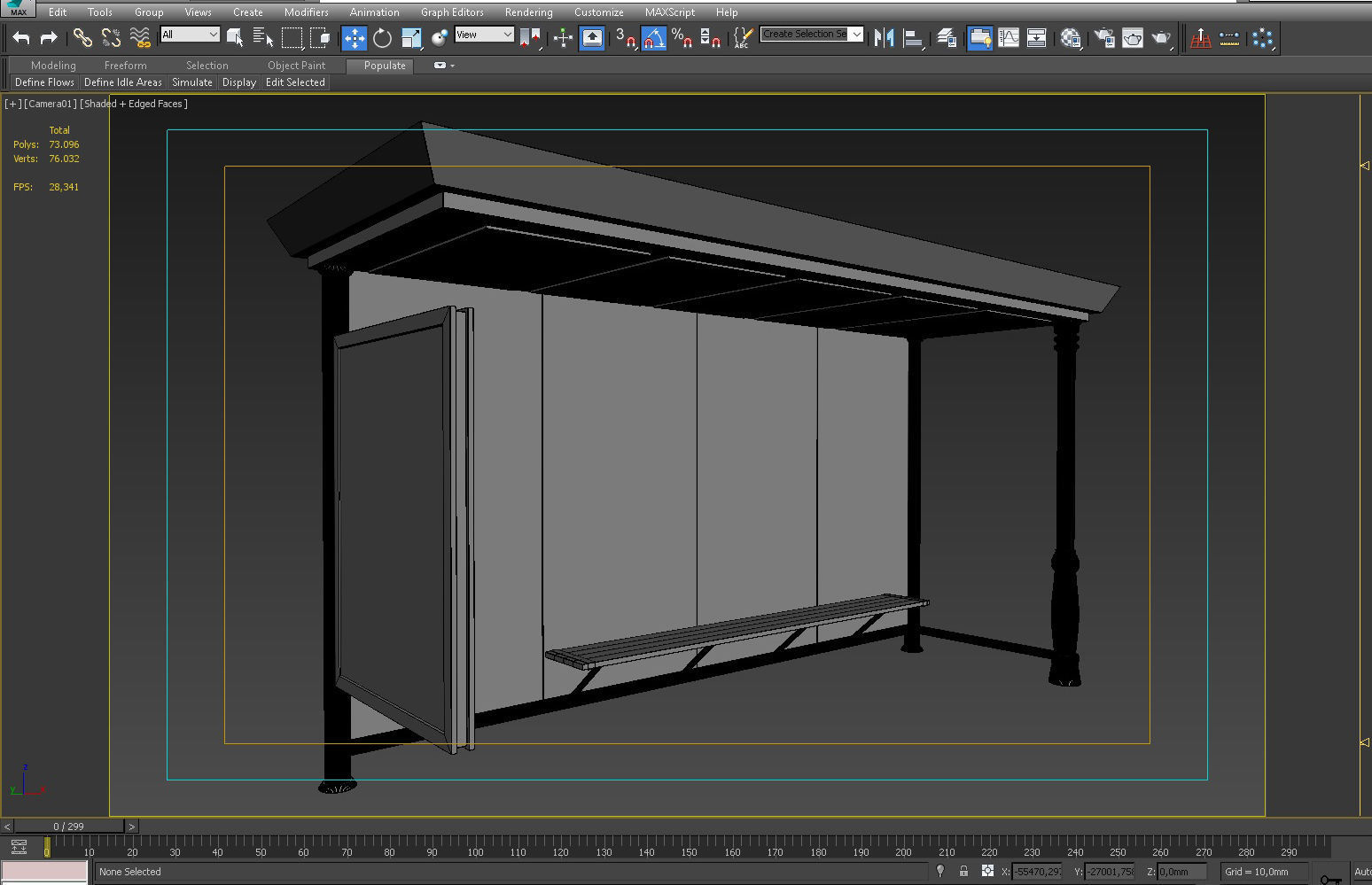Viewport: 1372px width, 885px height.
Task: Open the View reference coordinate dropdown
Action: click(484, 34)
